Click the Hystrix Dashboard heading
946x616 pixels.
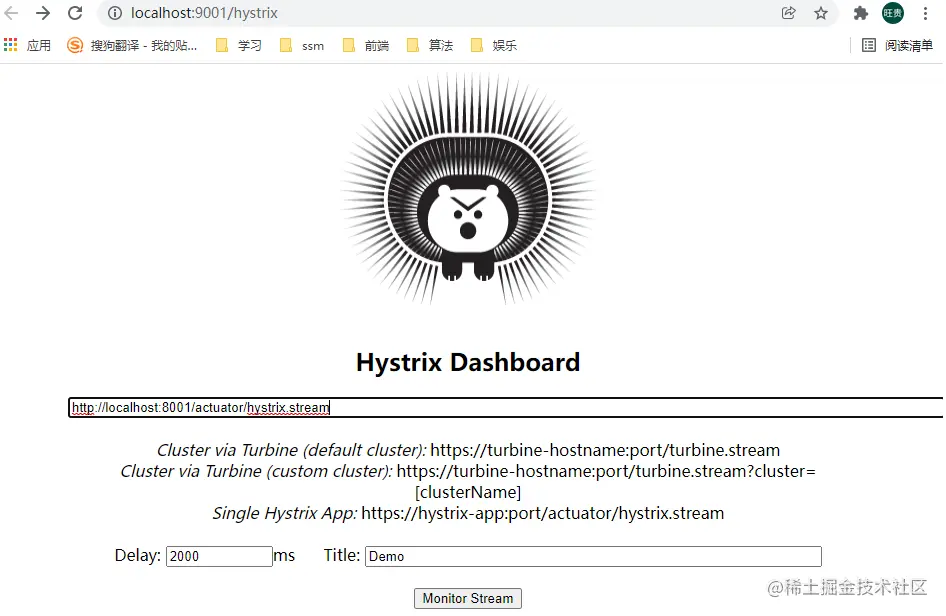[x=468, y=362]
